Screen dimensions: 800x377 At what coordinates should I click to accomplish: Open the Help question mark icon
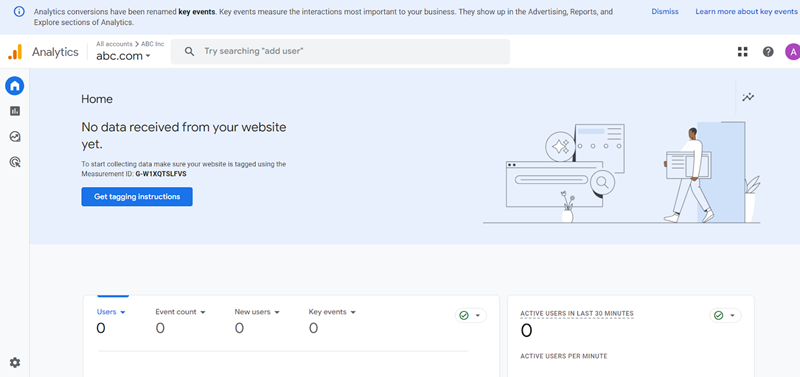(x=768, y=52)
